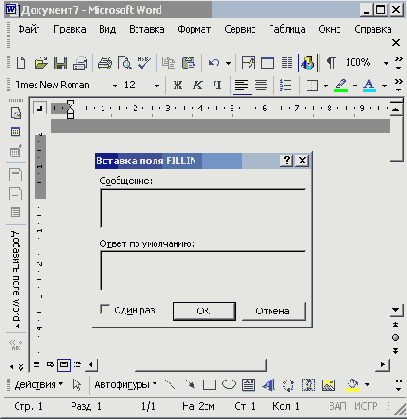Choose font color A swatch button

tap(369, 85)
